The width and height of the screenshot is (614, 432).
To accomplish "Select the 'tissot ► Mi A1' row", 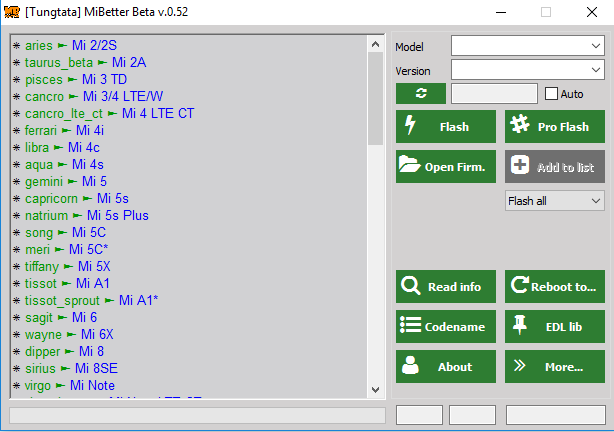I will (189, 284).
